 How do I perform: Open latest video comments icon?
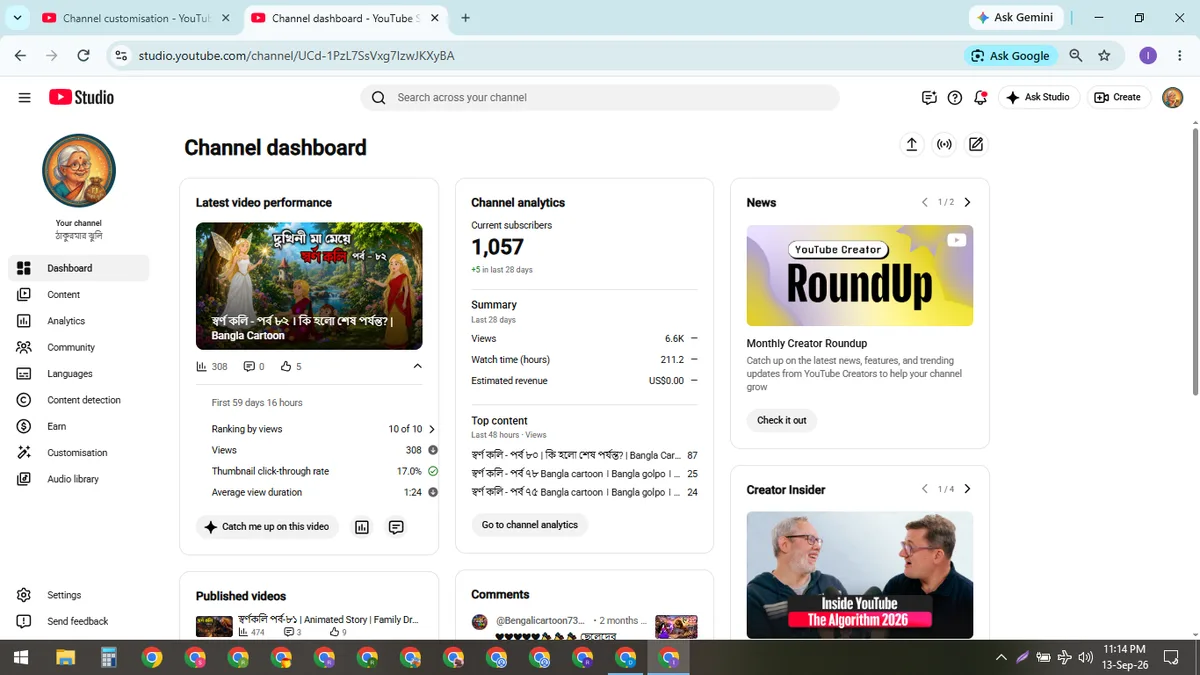(396, 527)
